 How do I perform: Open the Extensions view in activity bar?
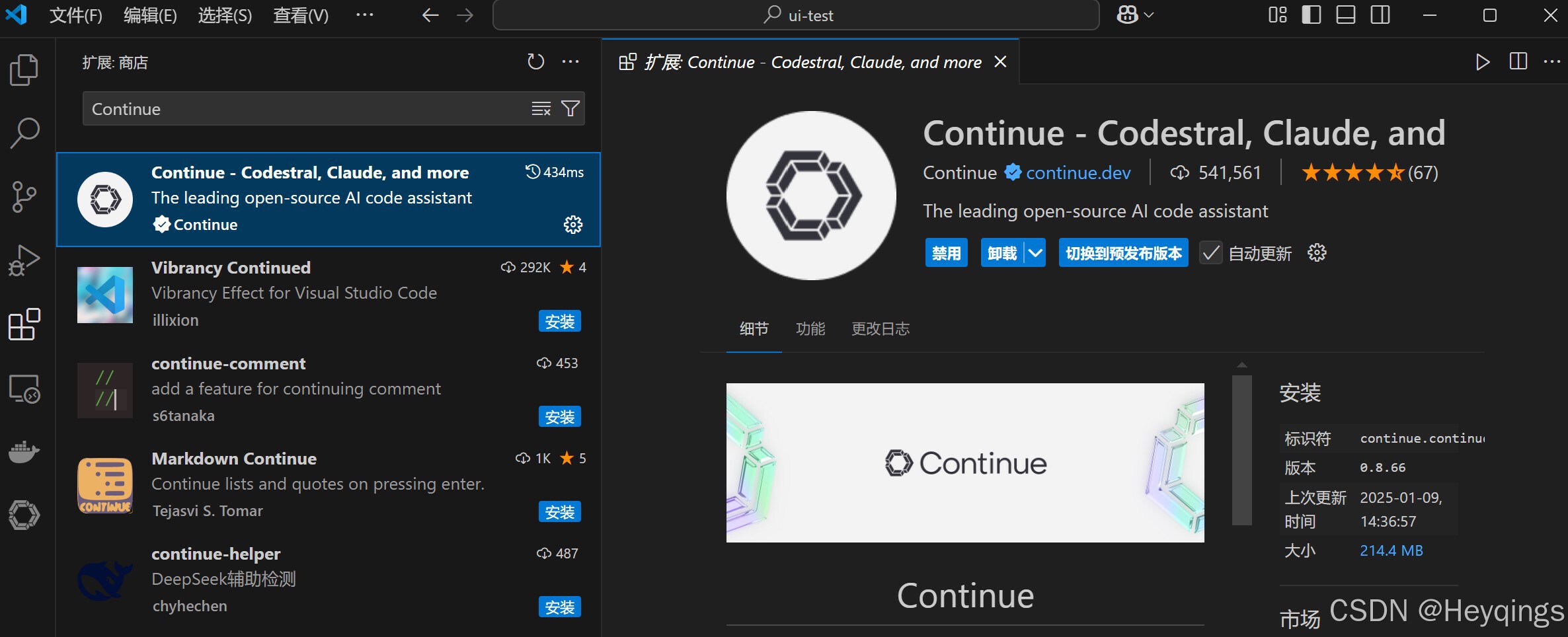(24, 324)
